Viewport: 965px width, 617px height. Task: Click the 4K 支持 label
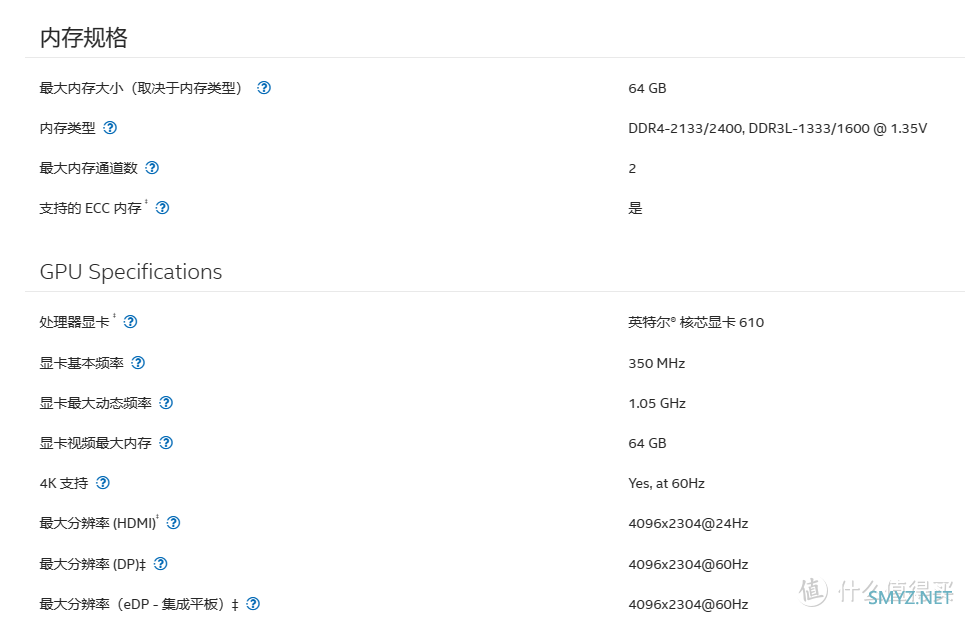[x=64, y=483]
